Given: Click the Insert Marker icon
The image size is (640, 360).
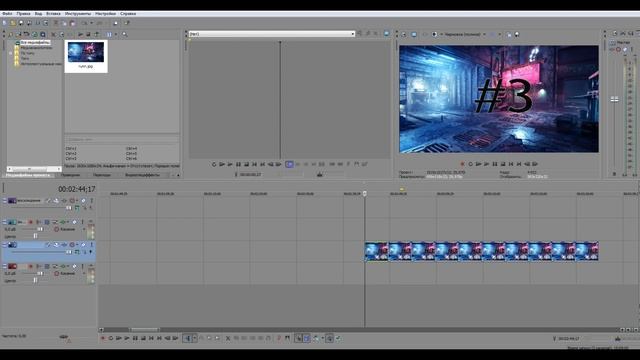Looking at the screenshot, I should coord(279,338).
